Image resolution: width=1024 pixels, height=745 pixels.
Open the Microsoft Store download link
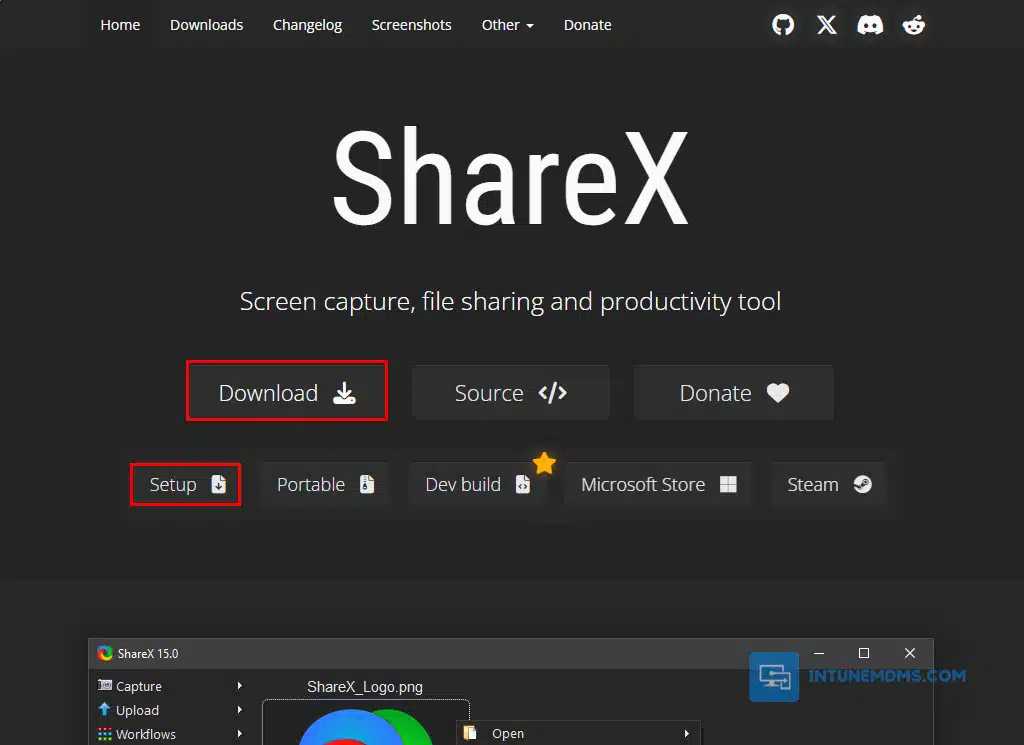[658, 485]
